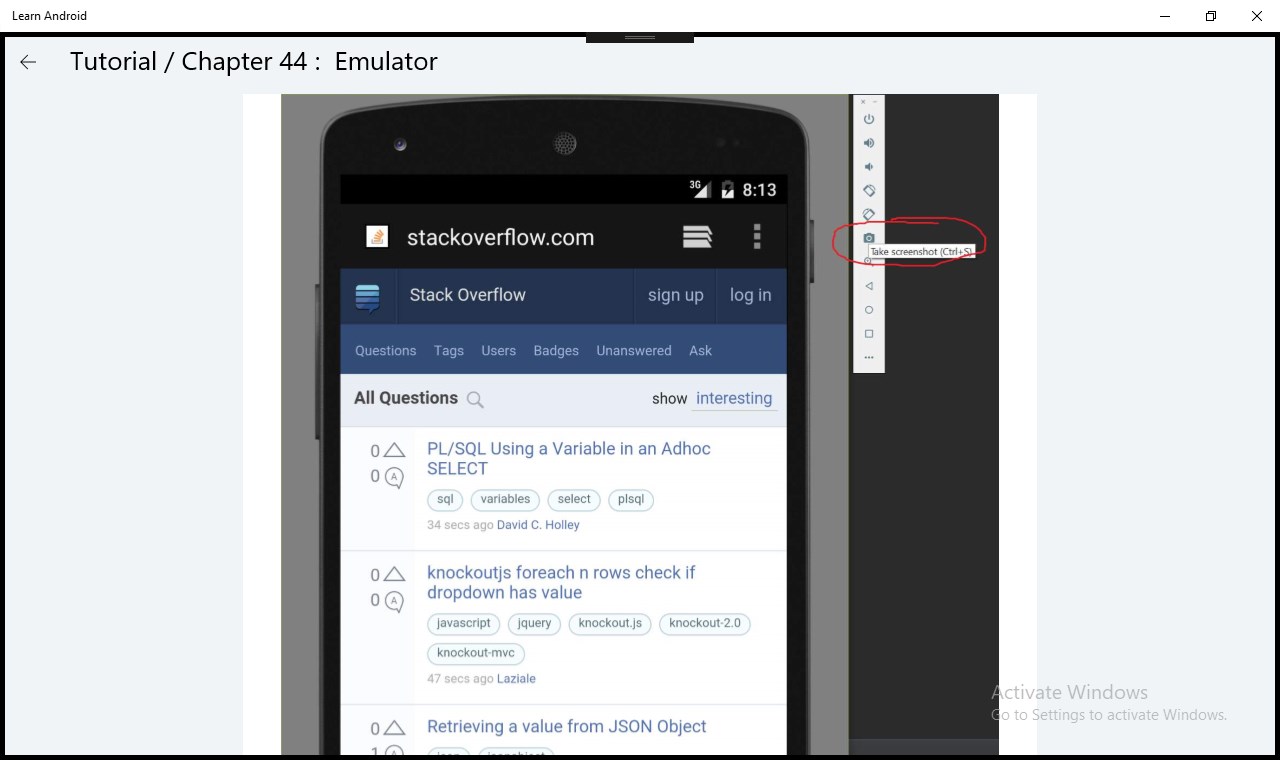Open 'PL/SQL Using a Variable in an Adhoc SELECT'
This screenshot has width=1280, height=760.
click(569, 459)
